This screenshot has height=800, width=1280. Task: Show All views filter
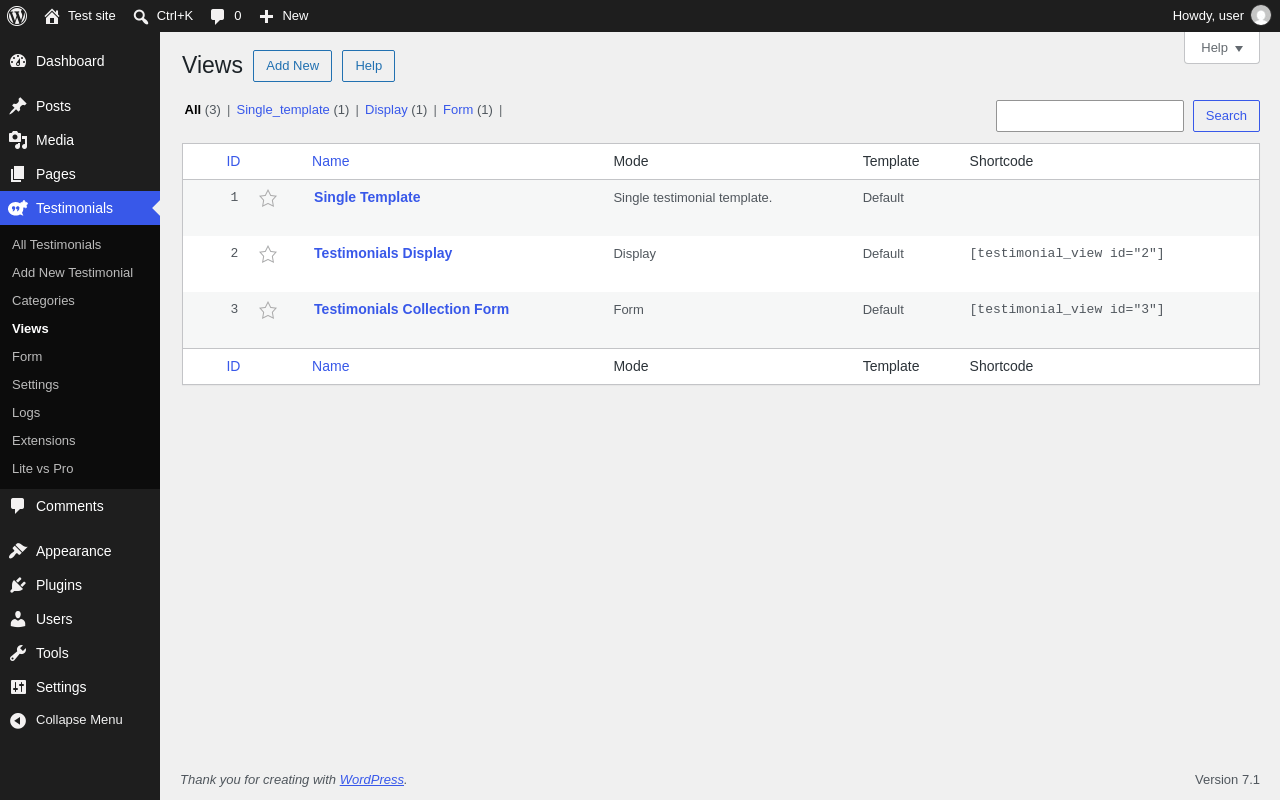point(193,110)
